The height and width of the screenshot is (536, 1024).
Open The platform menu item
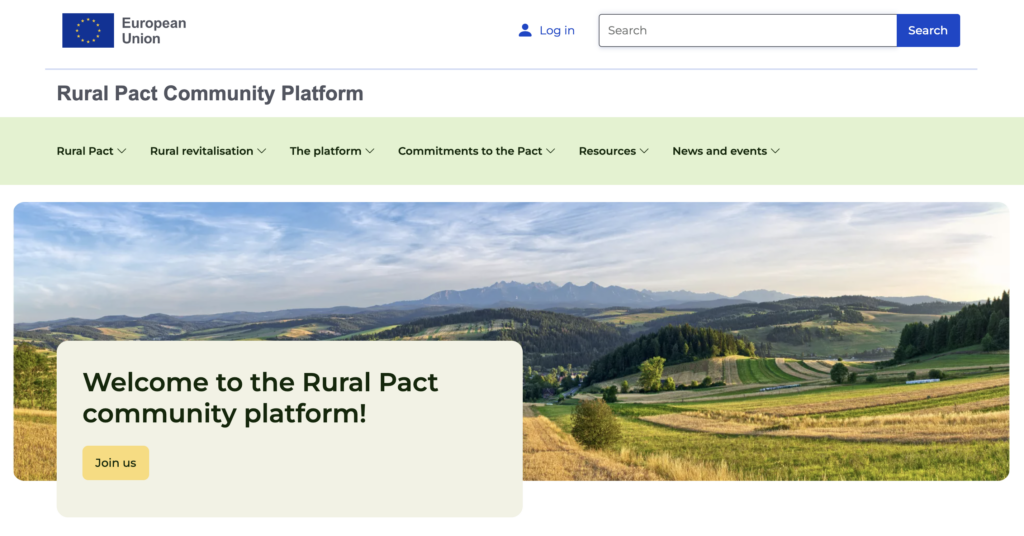325,151
